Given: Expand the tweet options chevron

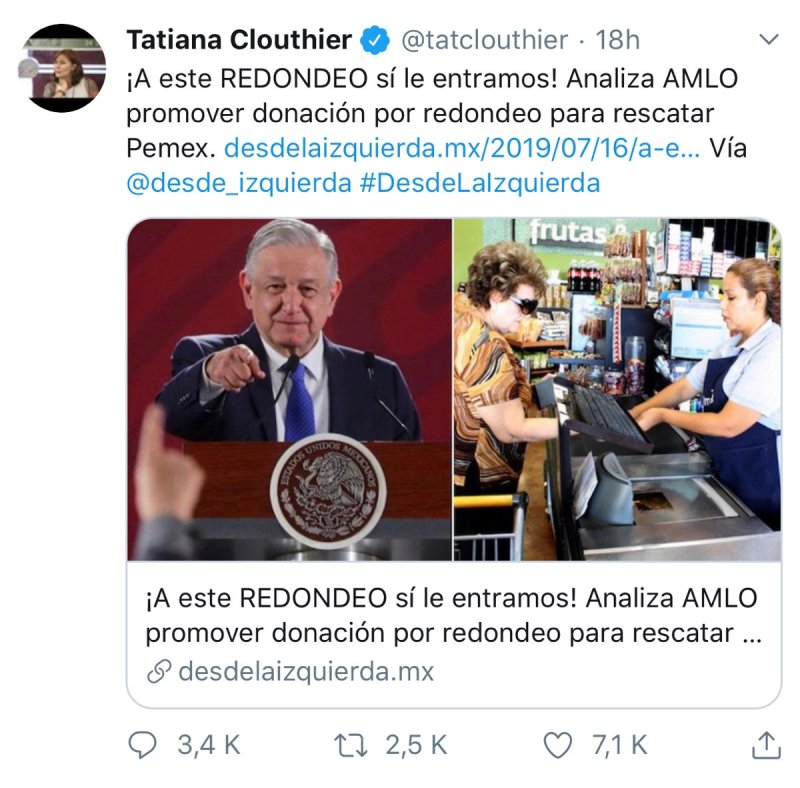Looking at the screenshot, I should point(769,39).
